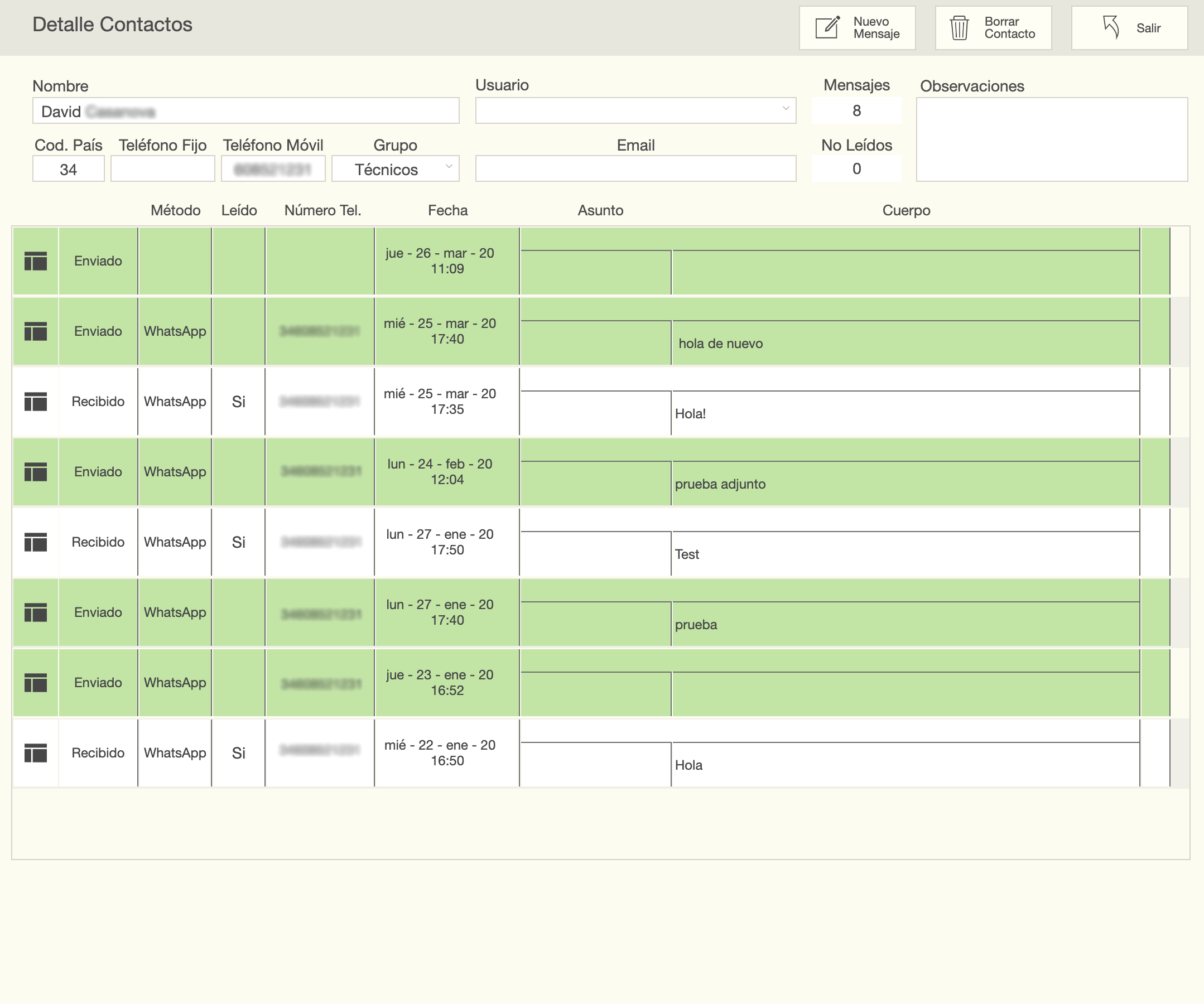Viewport: 1204px width, 1004px height.
Task: Click the 'prueba adjunto' message body
Action: [x=720, y=484]
